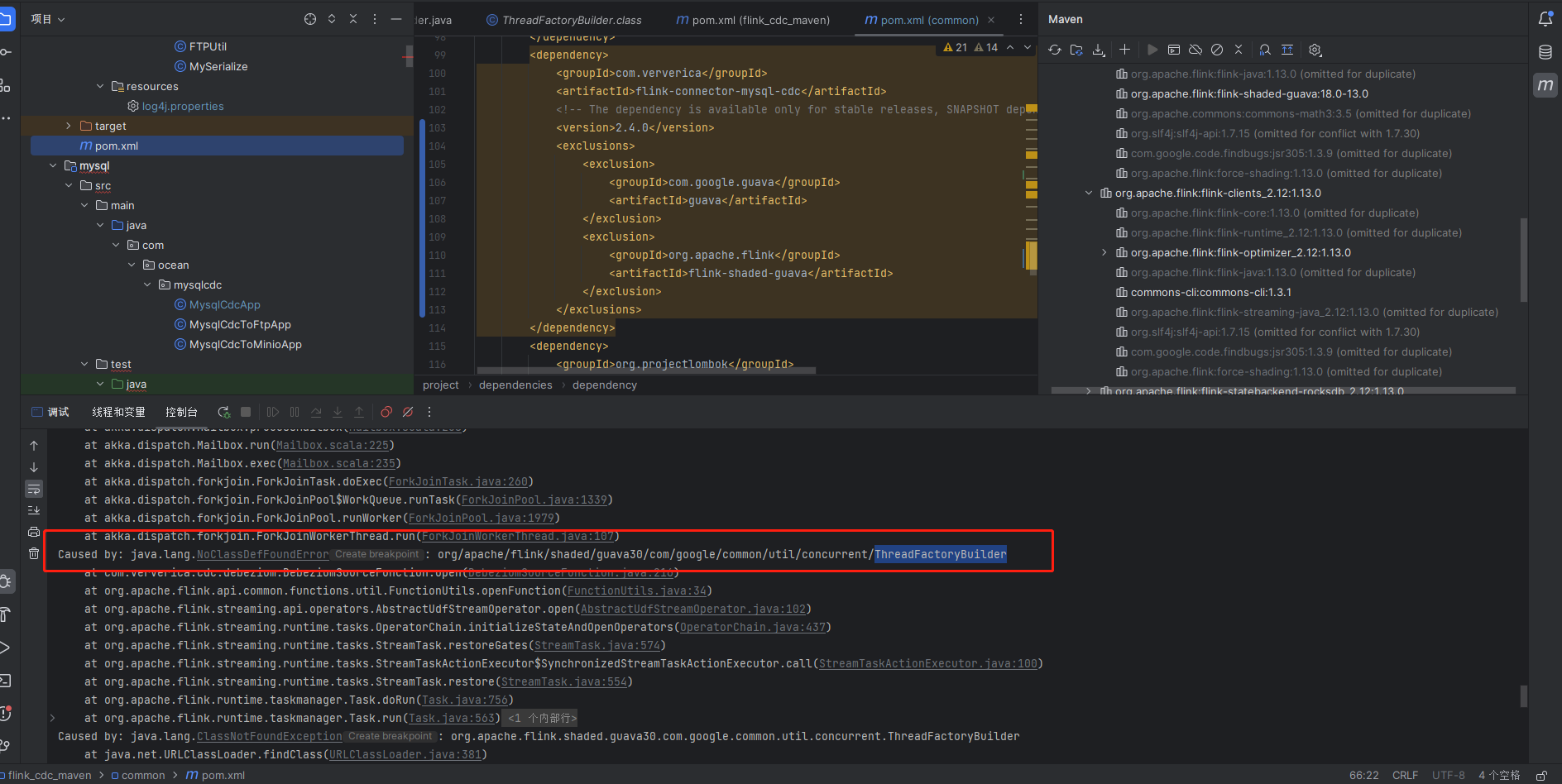
Task: Expand the target folder
Action: tap(69, 126)
